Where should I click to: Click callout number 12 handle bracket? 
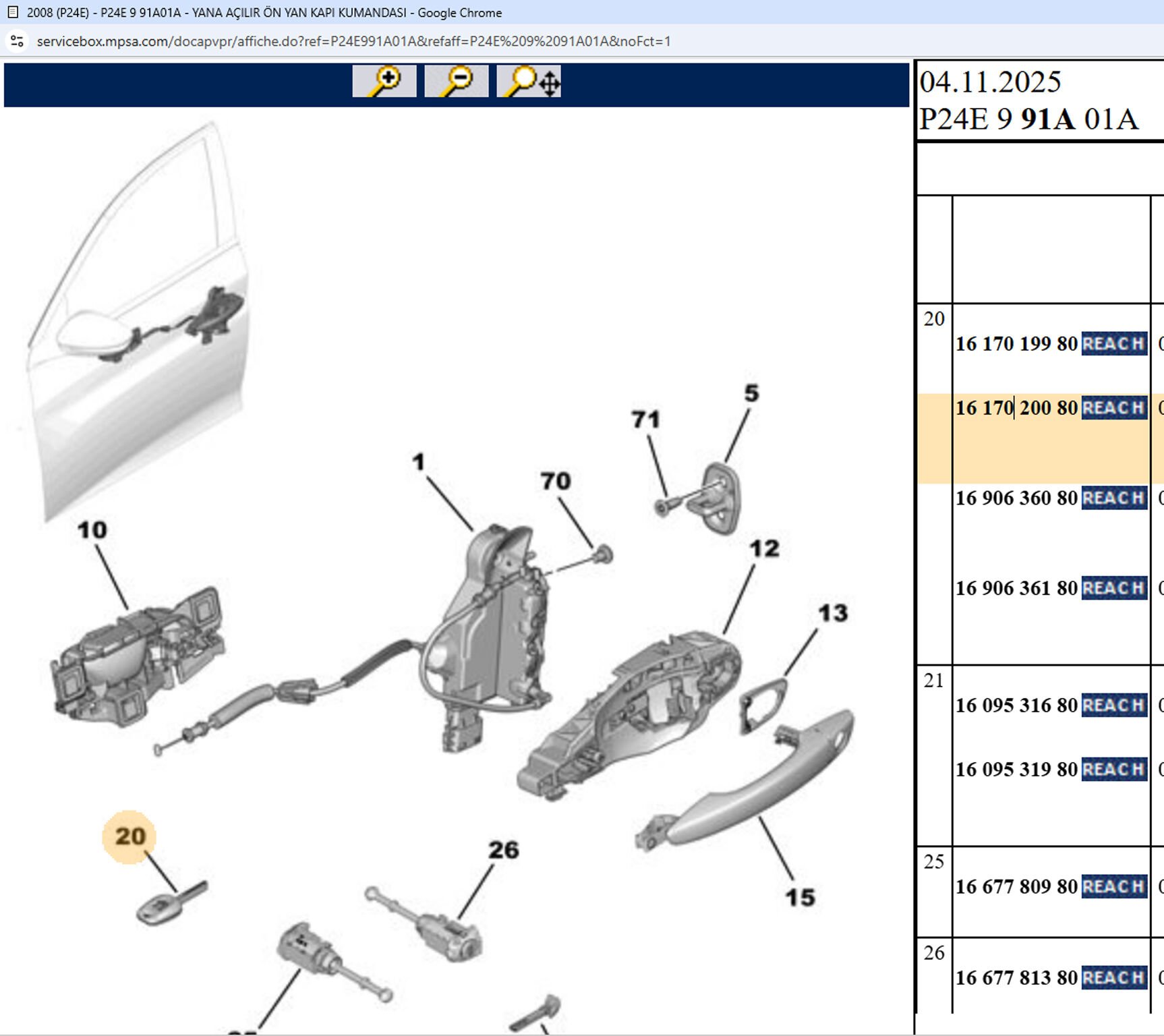click(764, 548)
